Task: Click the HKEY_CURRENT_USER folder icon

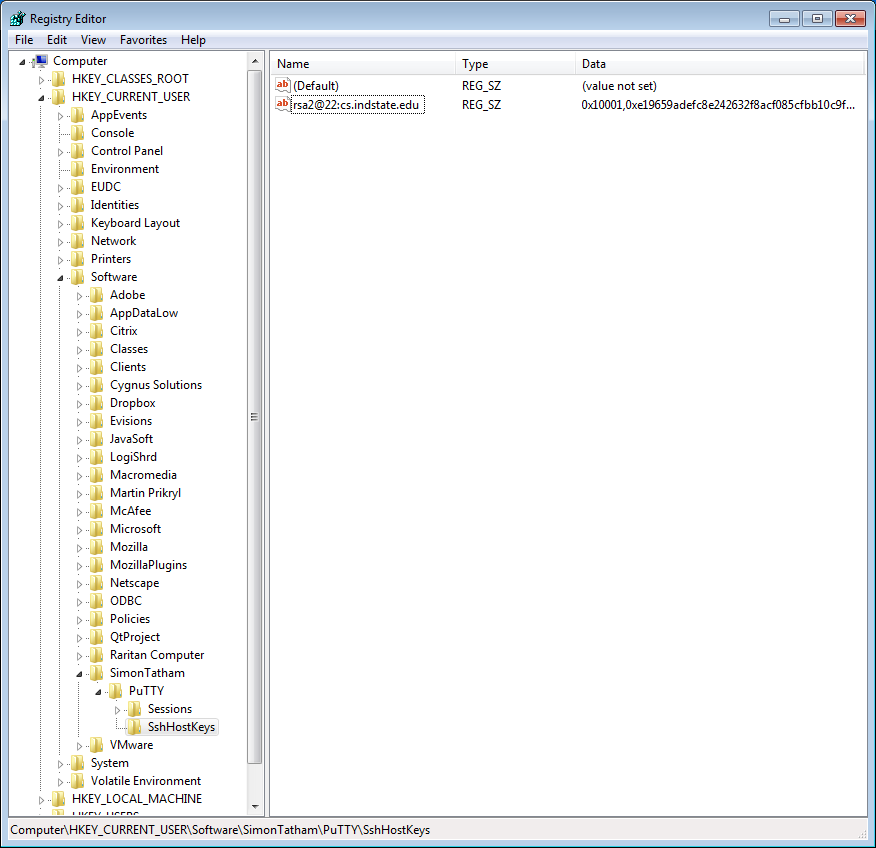Action: [59, 97]
